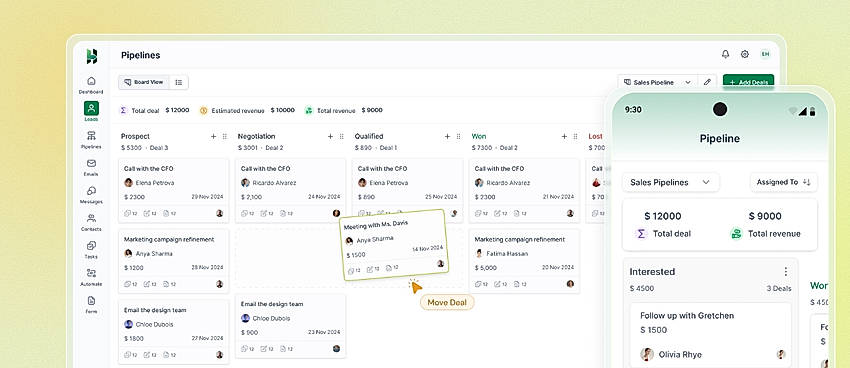The image size is (850, 368).
Task: Click the Qualified column title
Action: (x=369, y=137)
